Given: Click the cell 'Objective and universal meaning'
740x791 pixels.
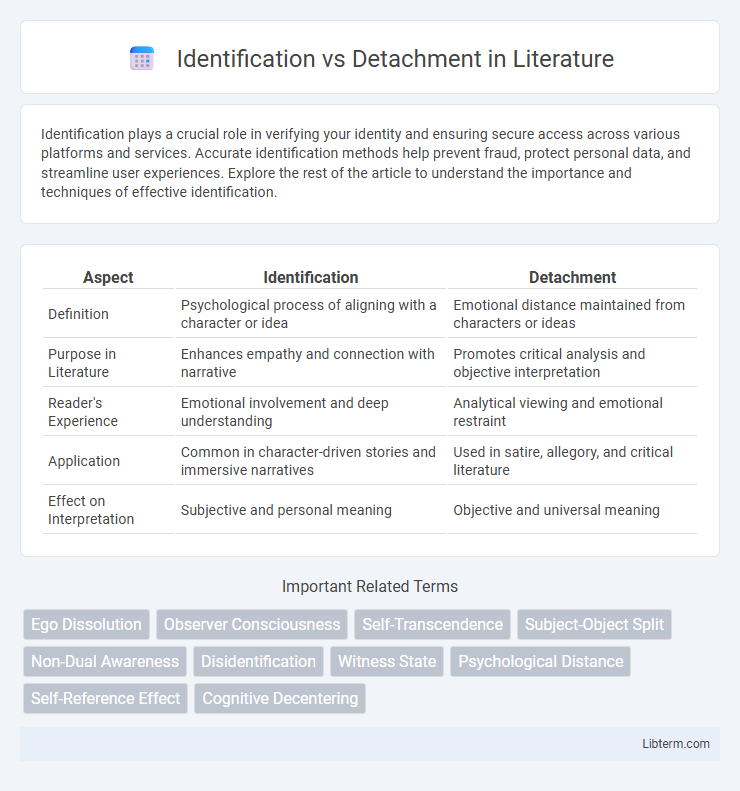Looking at the screenshot, I should point(572,510).
